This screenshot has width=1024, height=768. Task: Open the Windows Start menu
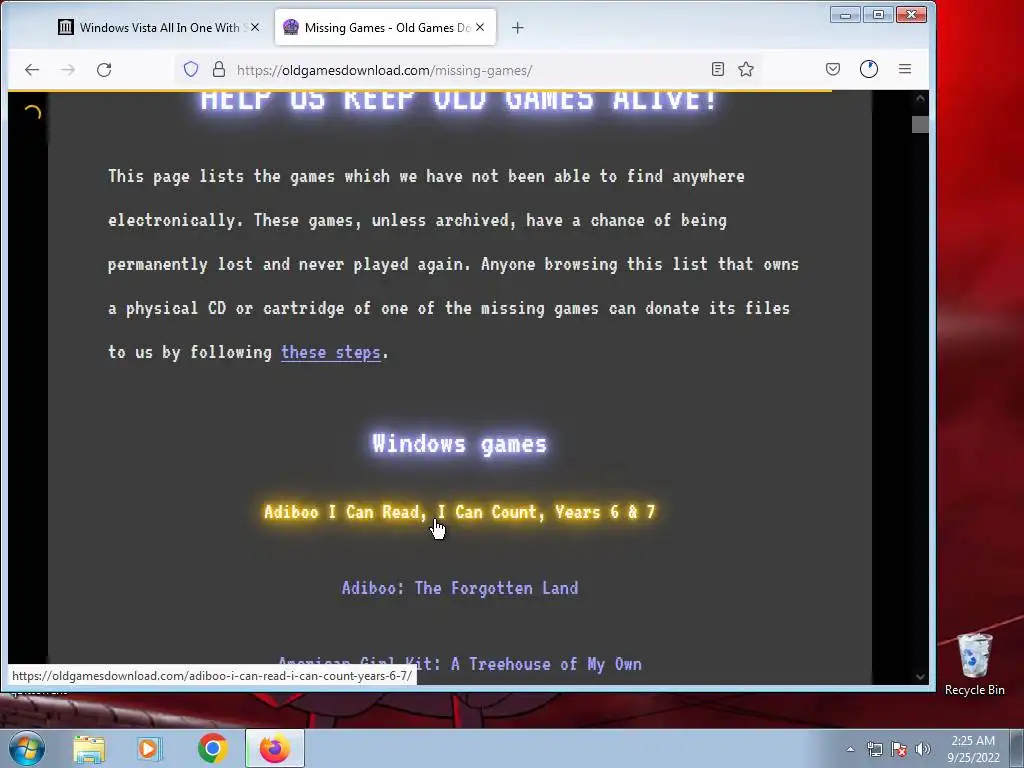(26, 748)
